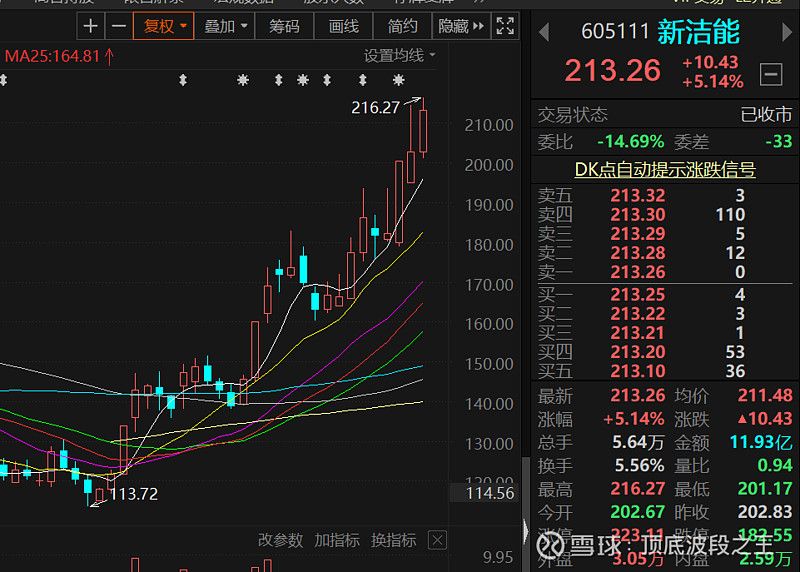
Task: Click 加指标 button
Action: tap(337, 540)
